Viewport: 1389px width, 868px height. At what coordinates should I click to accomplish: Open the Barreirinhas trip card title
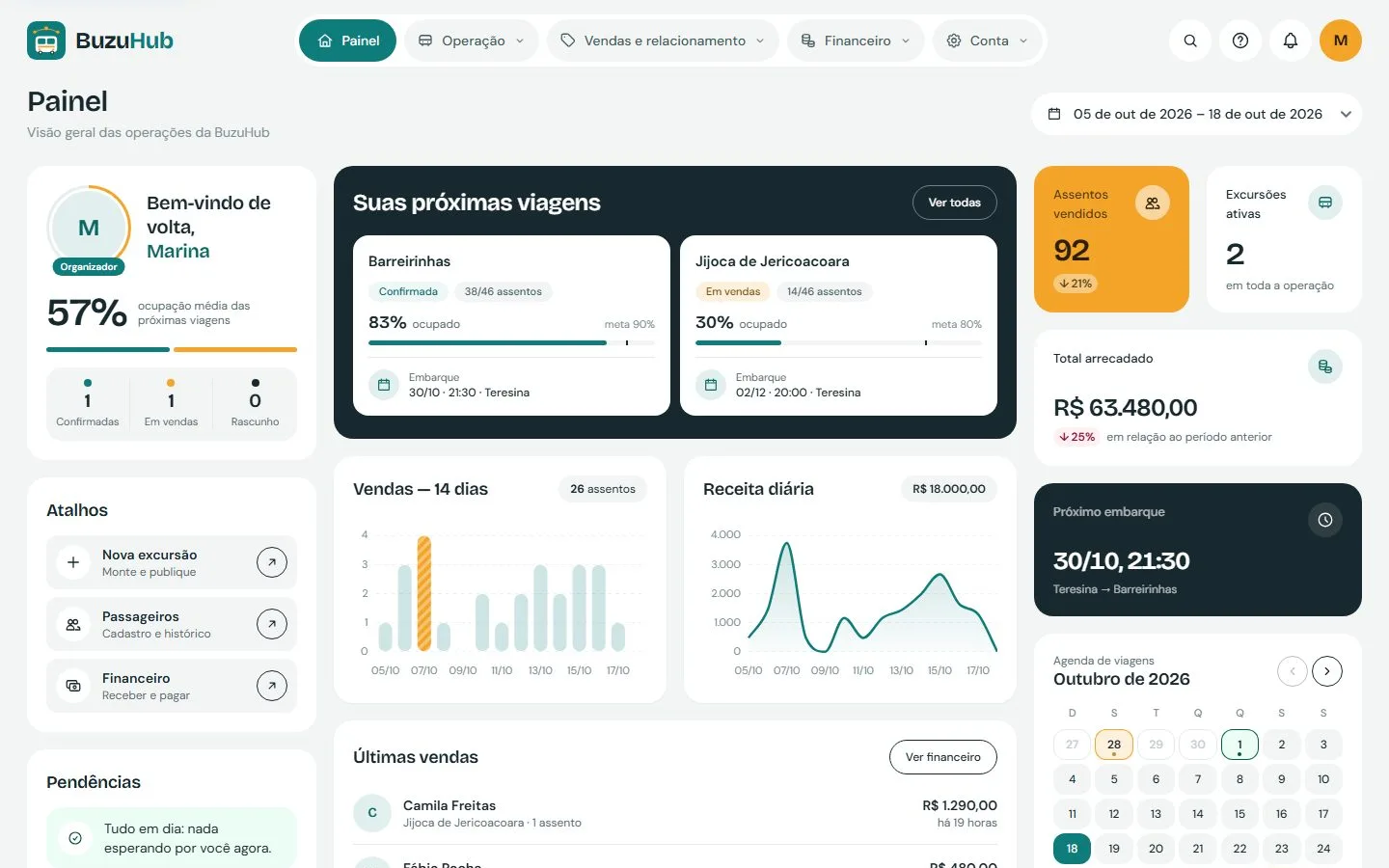409,261
